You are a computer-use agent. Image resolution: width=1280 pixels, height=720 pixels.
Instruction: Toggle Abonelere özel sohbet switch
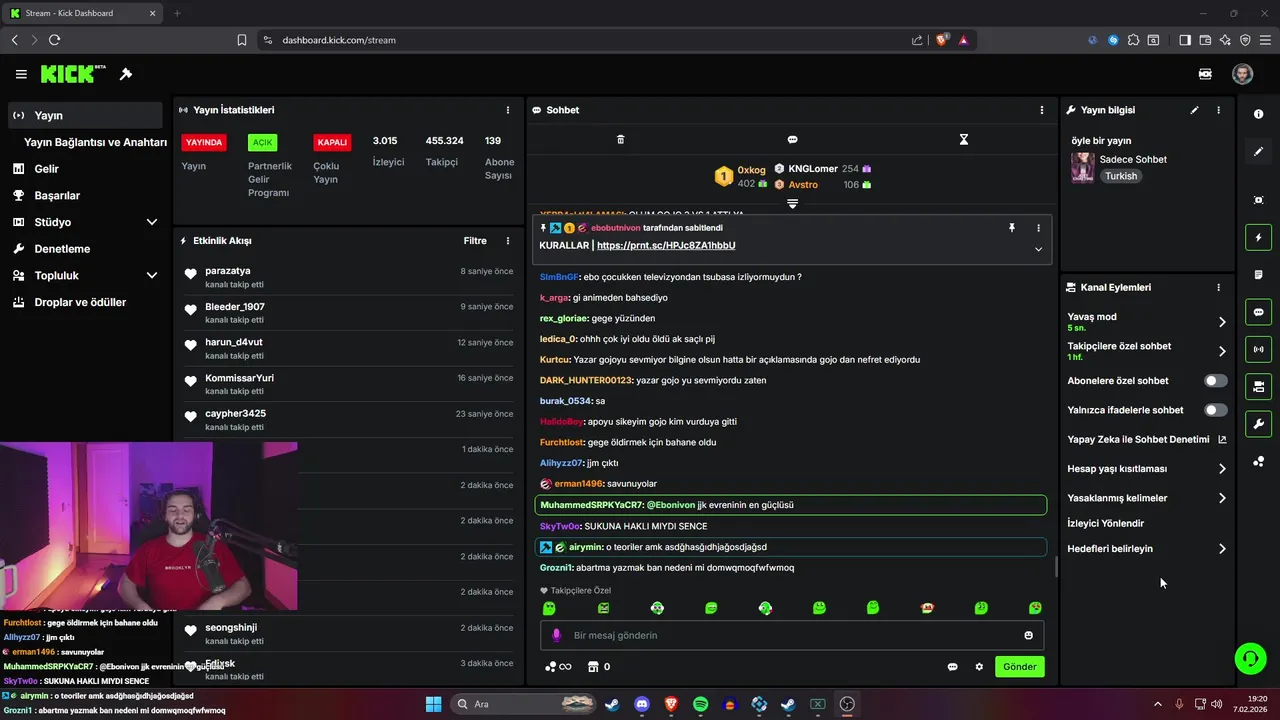[1216, 381]
